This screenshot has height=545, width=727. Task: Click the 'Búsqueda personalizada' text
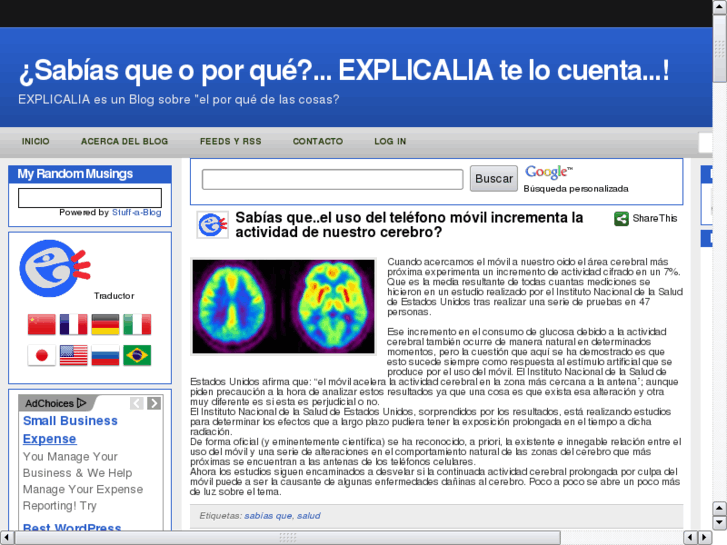click(576, 189)
